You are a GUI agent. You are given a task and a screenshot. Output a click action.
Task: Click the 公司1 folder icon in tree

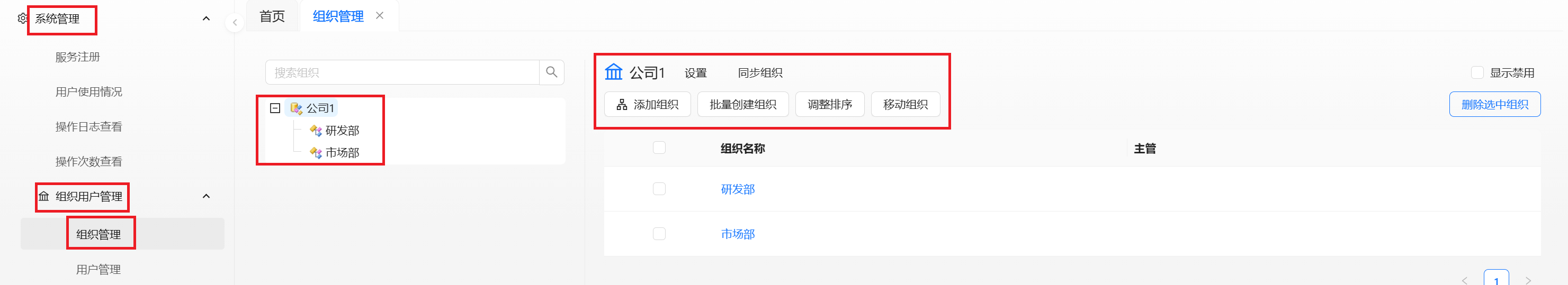click(x=297, y=108)
